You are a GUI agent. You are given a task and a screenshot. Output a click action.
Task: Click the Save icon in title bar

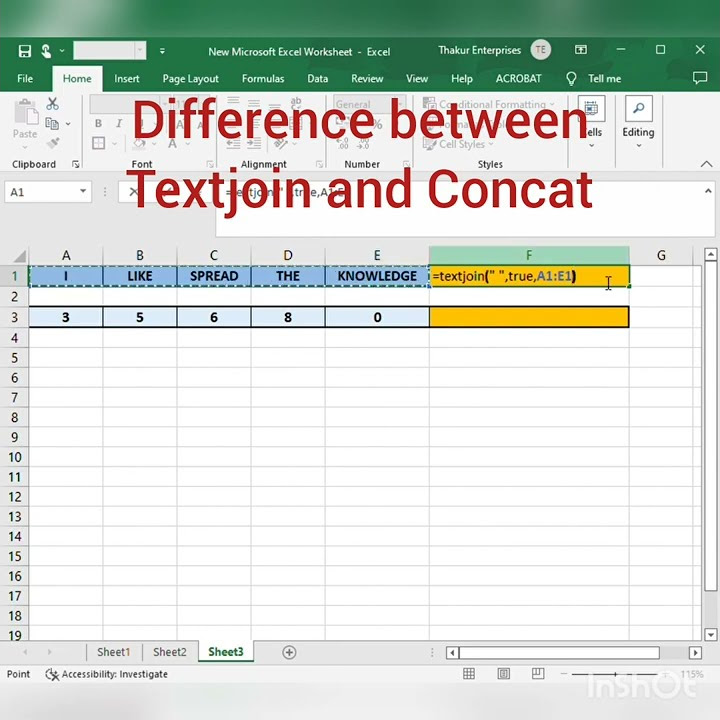tap(24, 51)
